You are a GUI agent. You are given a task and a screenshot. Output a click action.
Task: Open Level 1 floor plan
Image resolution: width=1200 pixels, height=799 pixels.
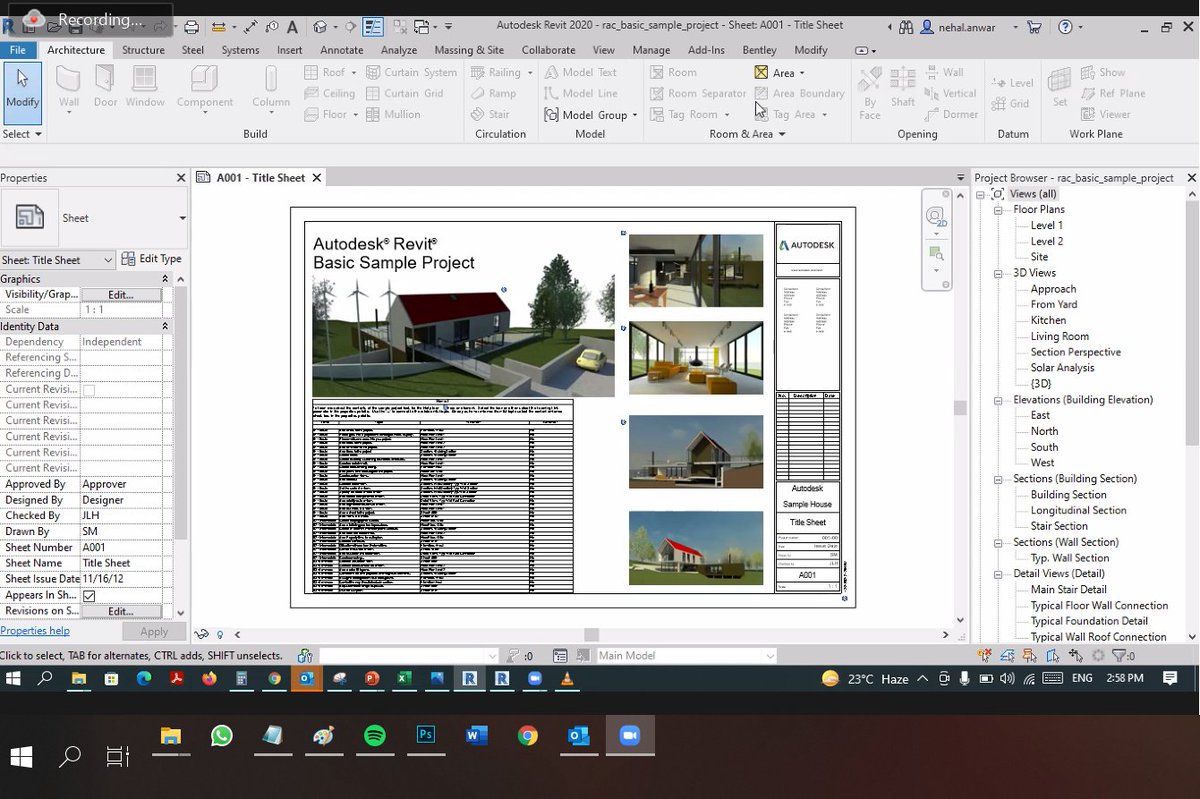pos(1047,226)
